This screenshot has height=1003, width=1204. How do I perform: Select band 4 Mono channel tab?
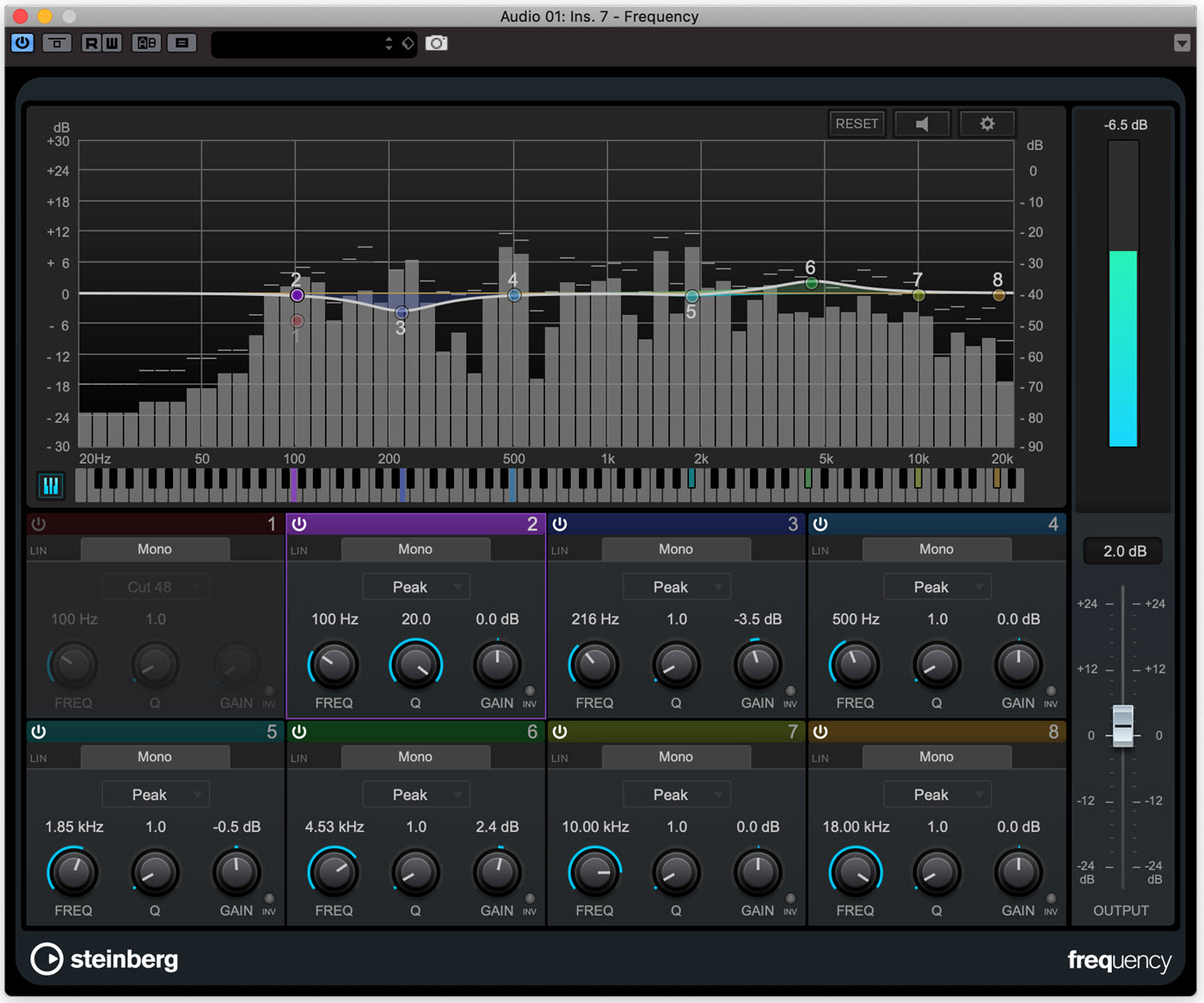point(936,550)
